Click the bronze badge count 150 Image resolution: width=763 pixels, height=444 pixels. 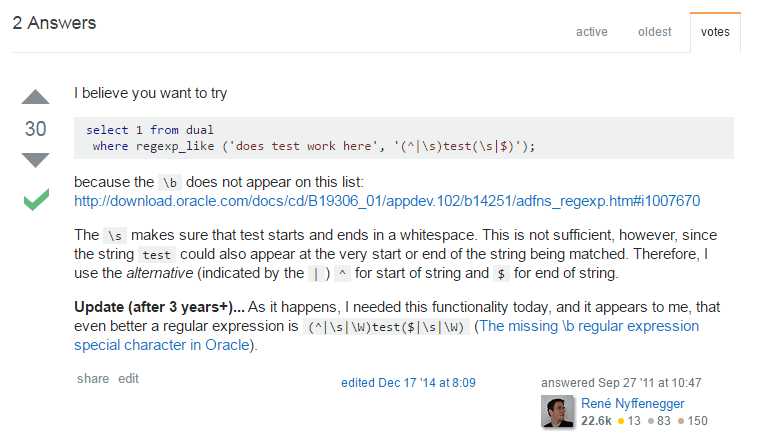click(692, 421)
